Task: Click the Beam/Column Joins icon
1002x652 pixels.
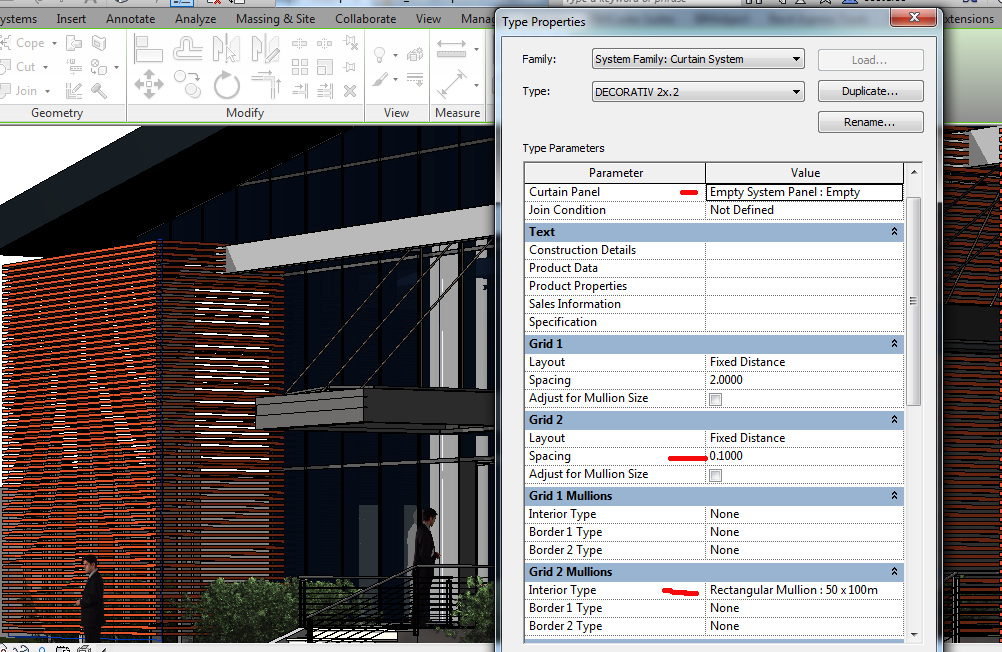Action: click(74, 66)
